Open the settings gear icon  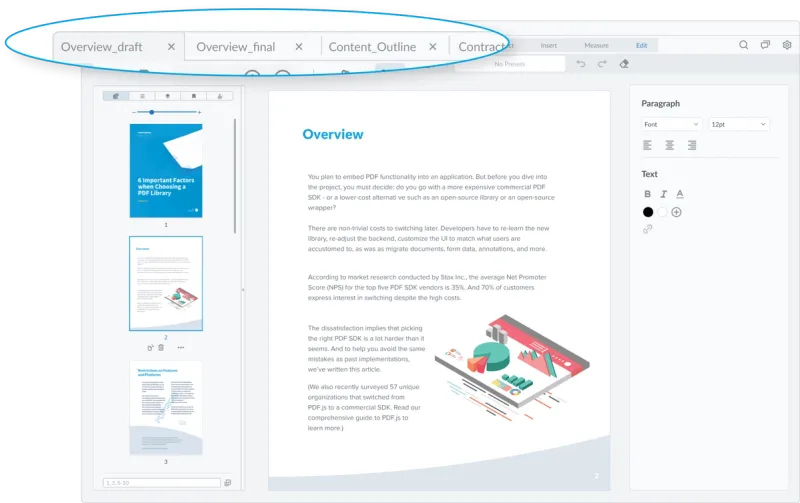click(x=787, y=45)
